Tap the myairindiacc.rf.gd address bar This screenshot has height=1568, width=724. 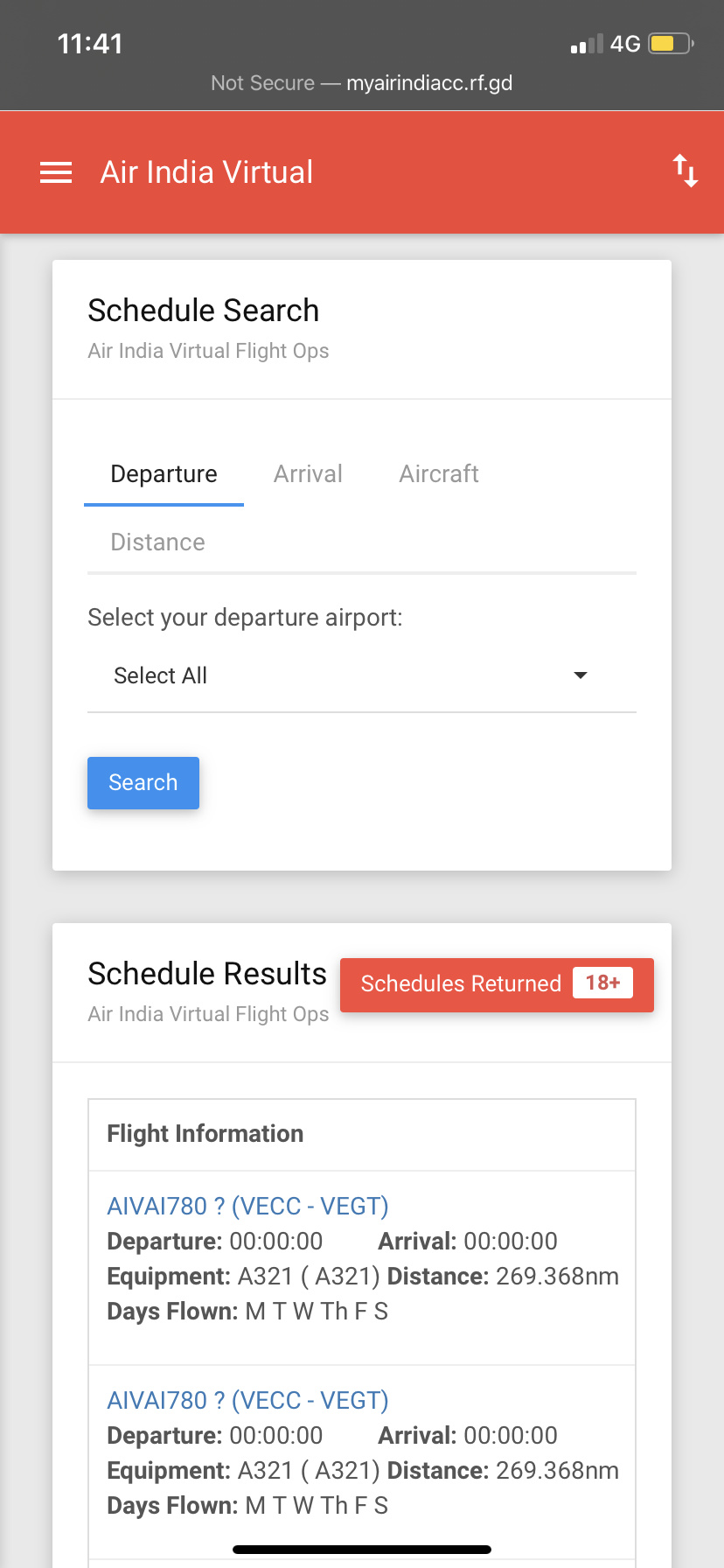click(x=362, y=83)
